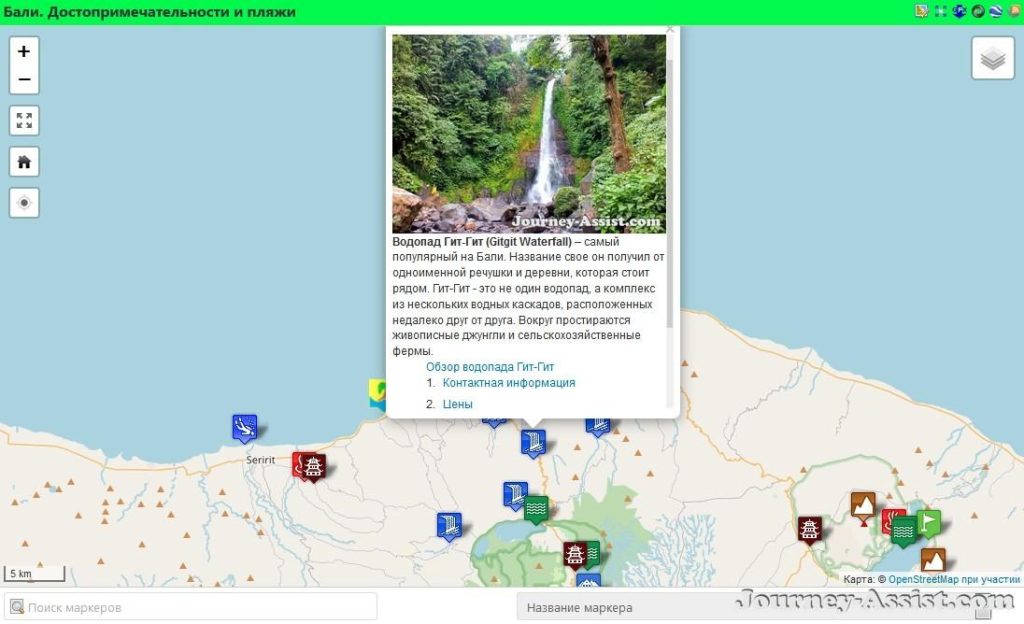Open link Обзор водопада Гит-Гит
The image size is (1024, 624).
490,367
